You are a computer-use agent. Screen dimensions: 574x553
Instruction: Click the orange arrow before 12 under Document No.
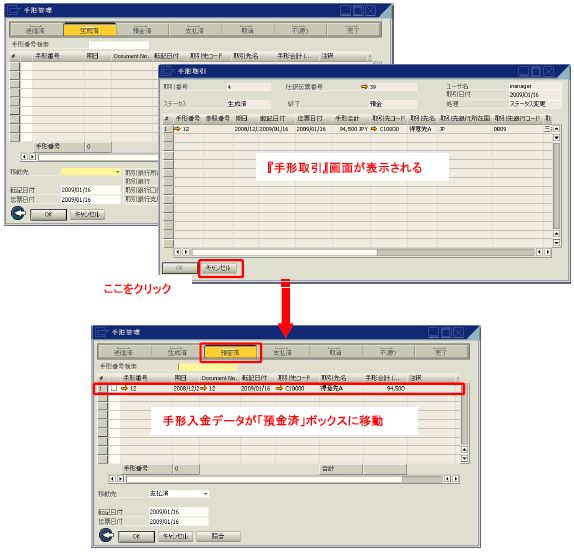[x=204, y=388]
